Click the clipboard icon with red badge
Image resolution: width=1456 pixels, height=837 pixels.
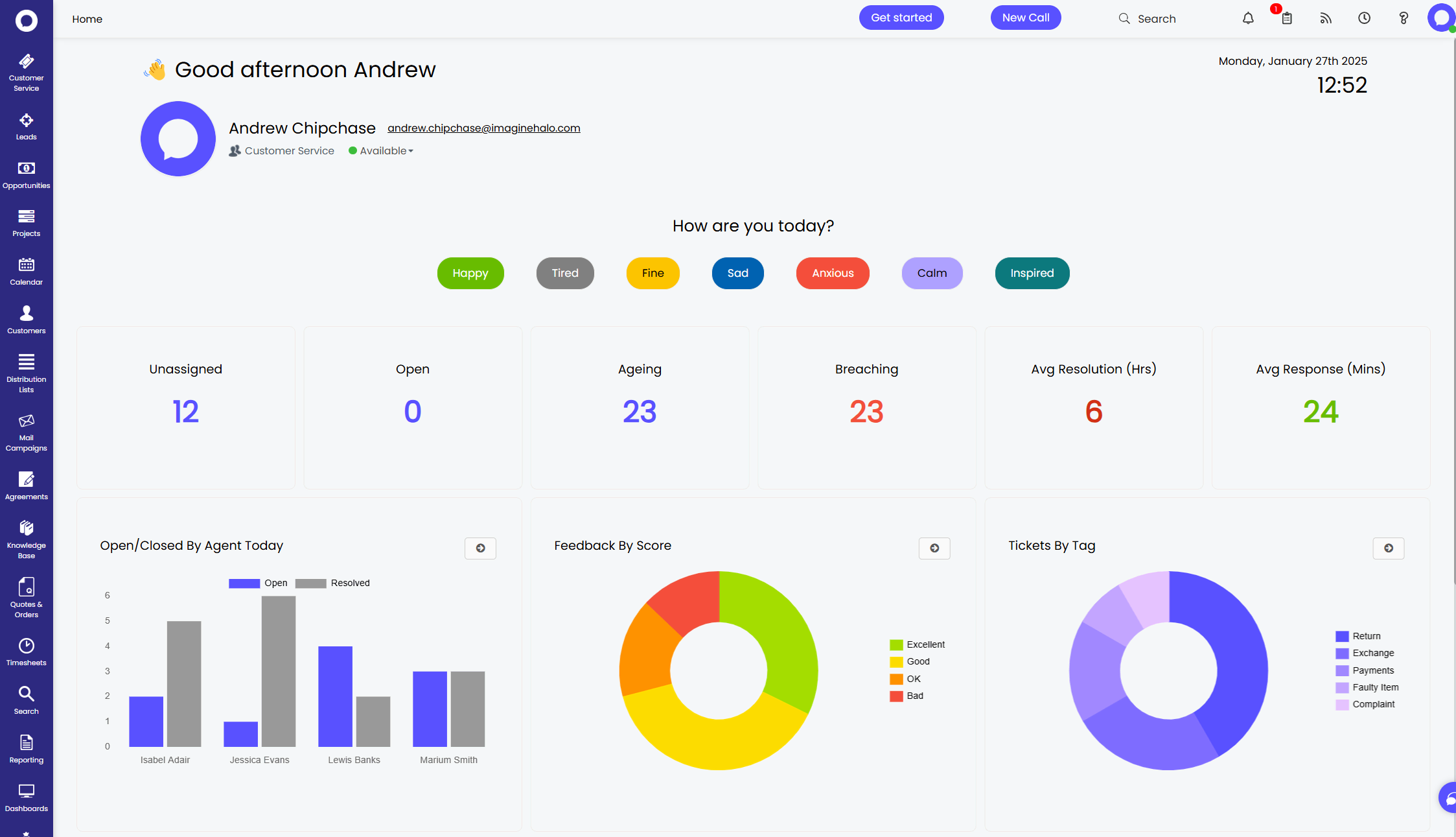[x=1287, y=18]
